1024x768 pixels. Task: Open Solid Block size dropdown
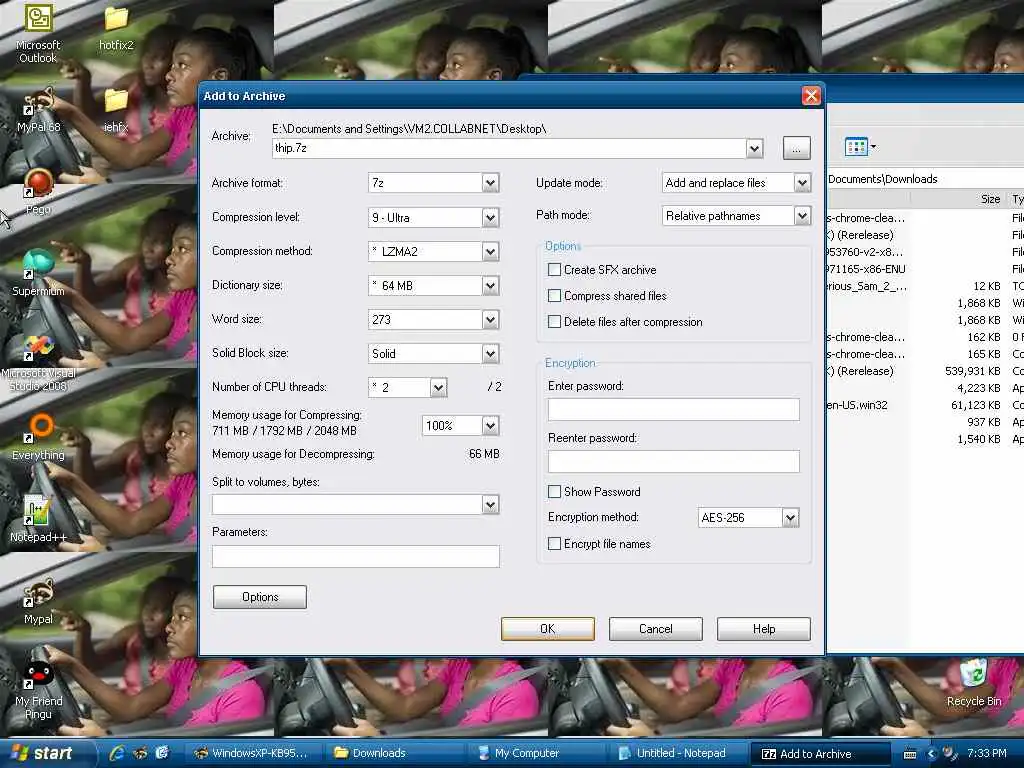490,353
